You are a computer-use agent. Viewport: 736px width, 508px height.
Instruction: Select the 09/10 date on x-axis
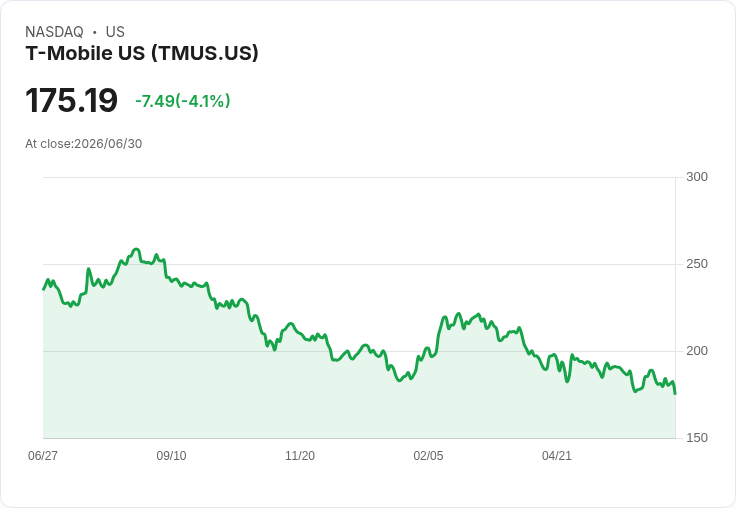click(171, 455)
